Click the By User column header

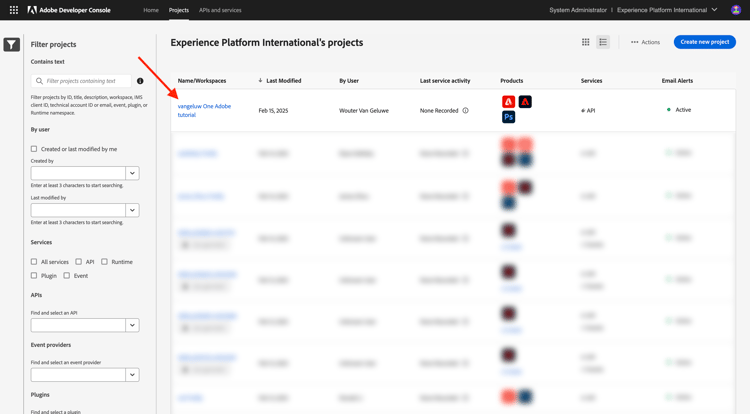tap(349, 81)
